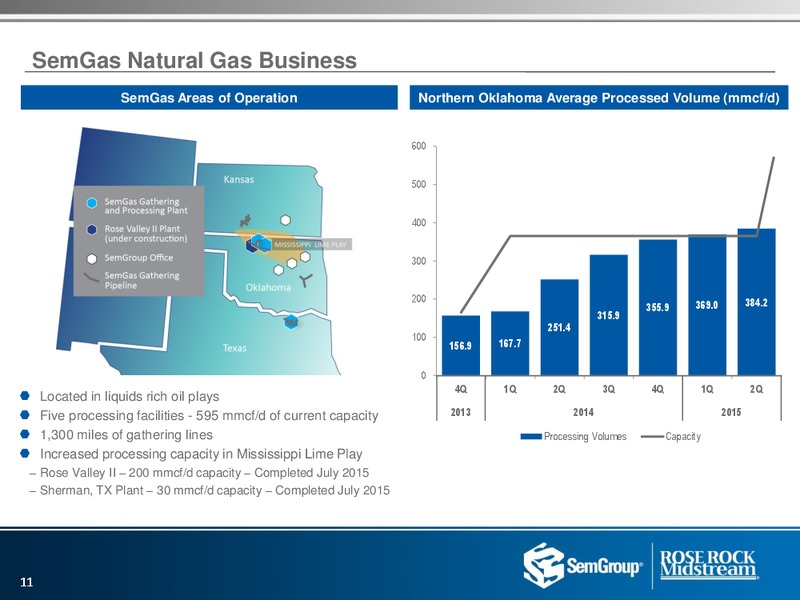800x600 pixels.
Task: Click the MISSISSIPPI LIME PLAY map label
Action: click(310, 244)
